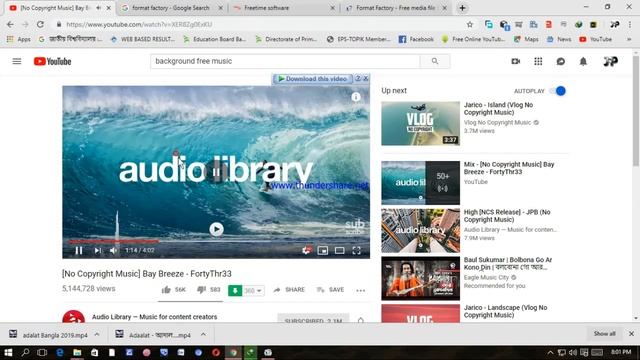Click into the YouTube search field
The image size is (640, 360).
click(x=285, y=61)
